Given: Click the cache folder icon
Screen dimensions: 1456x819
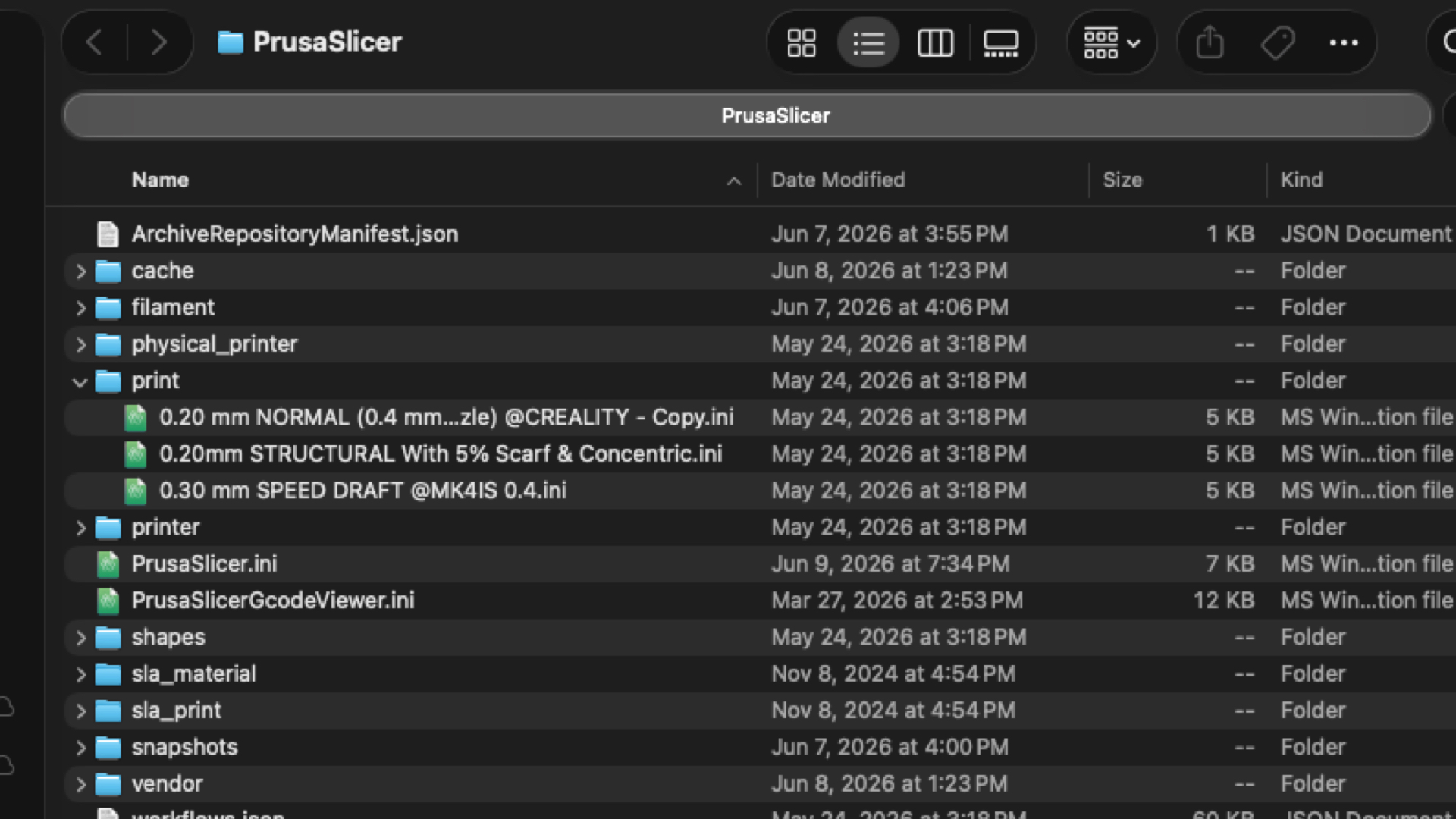Looking at the screenshot, I should click(x=108, y=271).
